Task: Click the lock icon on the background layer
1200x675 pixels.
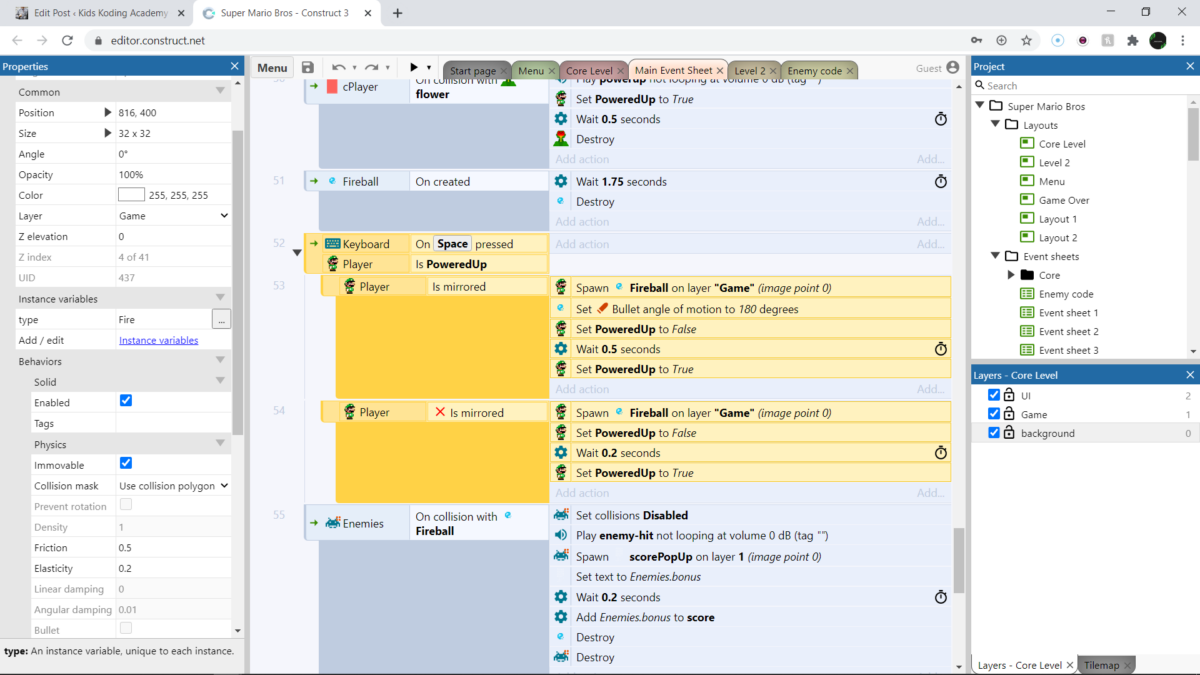Action: click(x=1009, y=433)
